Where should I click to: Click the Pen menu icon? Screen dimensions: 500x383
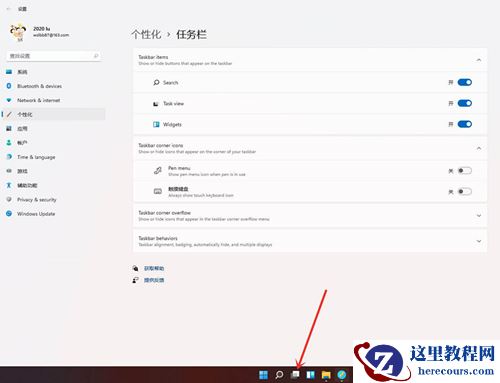[x=158, y=171]
